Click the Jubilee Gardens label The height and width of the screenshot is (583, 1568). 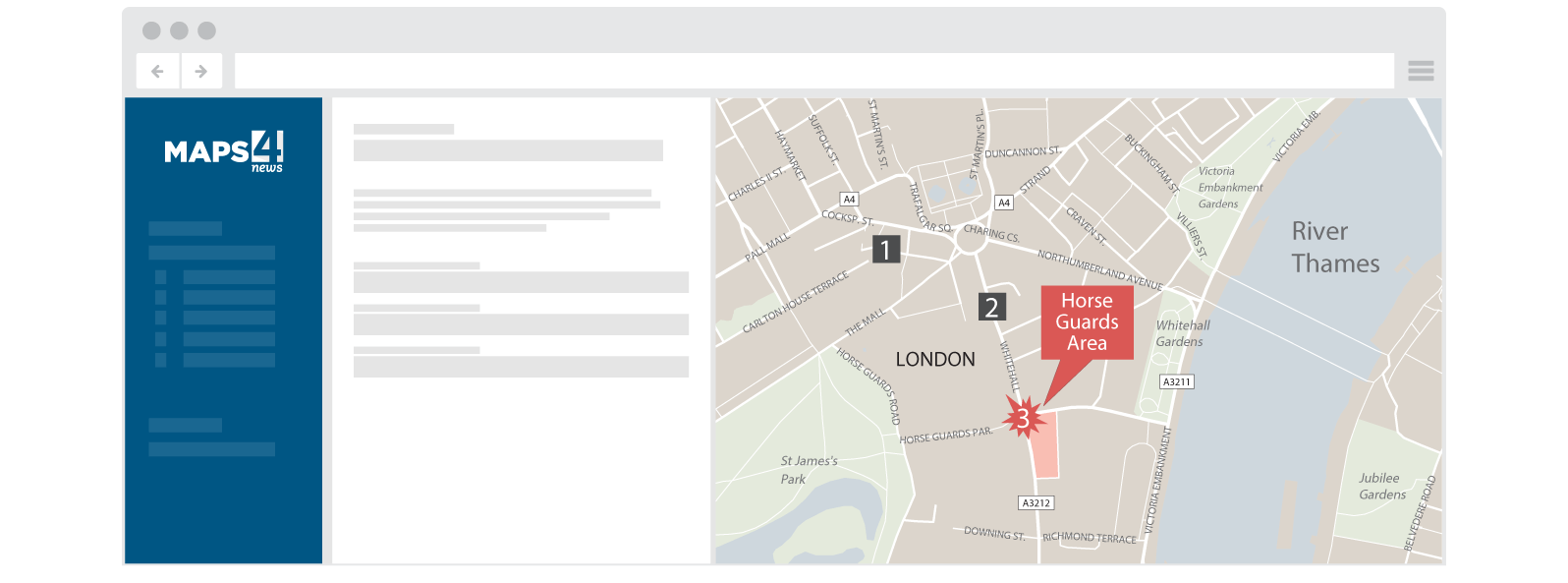[x=1382, y=486]
